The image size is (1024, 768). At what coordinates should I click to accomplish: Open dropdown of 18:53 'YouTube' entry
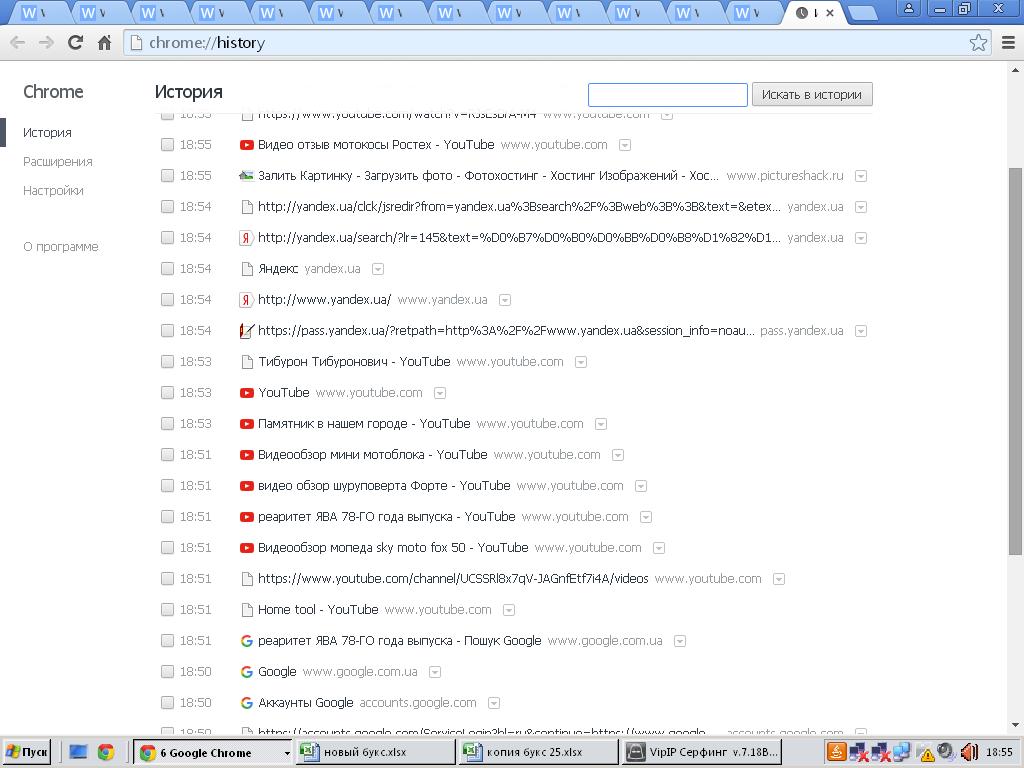440,393
